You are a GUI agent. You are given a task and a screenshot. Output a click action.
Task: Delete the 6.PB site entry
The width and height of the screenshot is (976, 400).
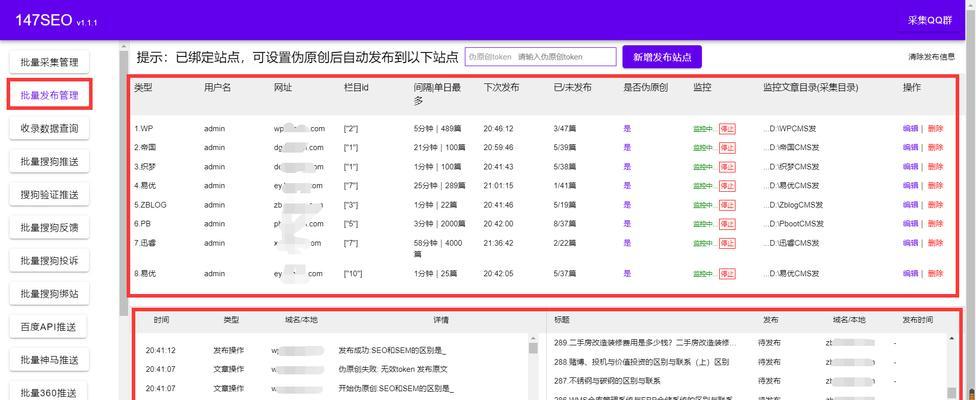[935, 223]
